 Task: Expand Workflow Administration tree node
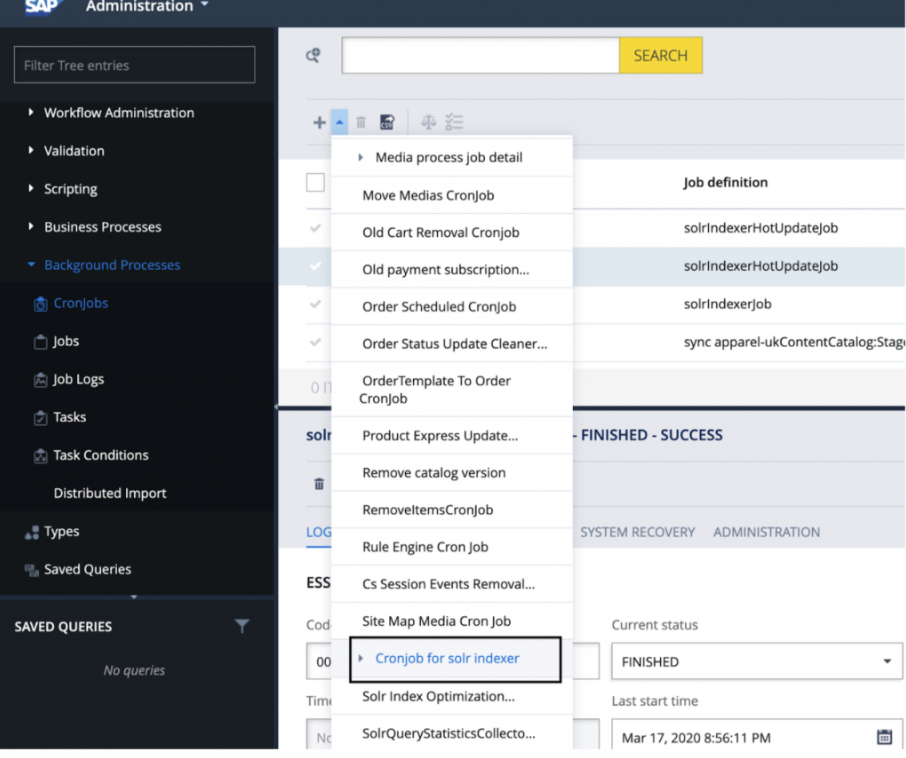(x=31, y=112)
